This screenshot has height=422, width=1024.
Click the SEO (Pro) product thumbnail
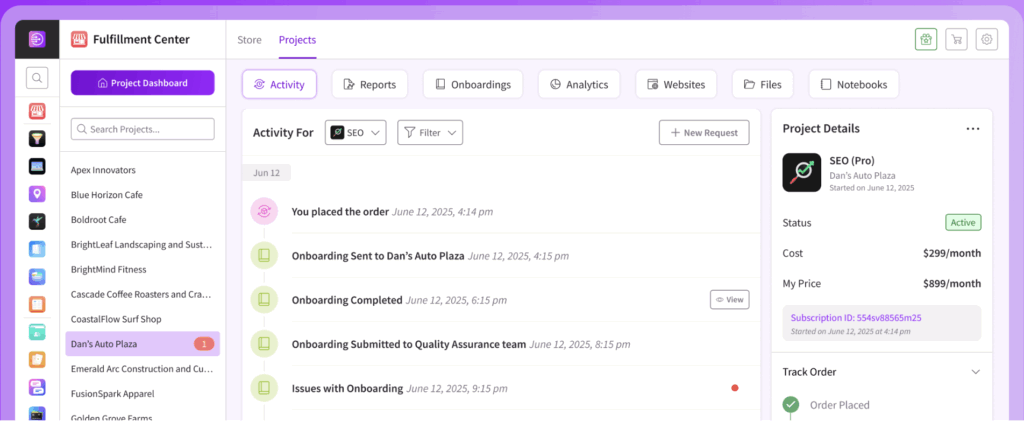[801, 172]
